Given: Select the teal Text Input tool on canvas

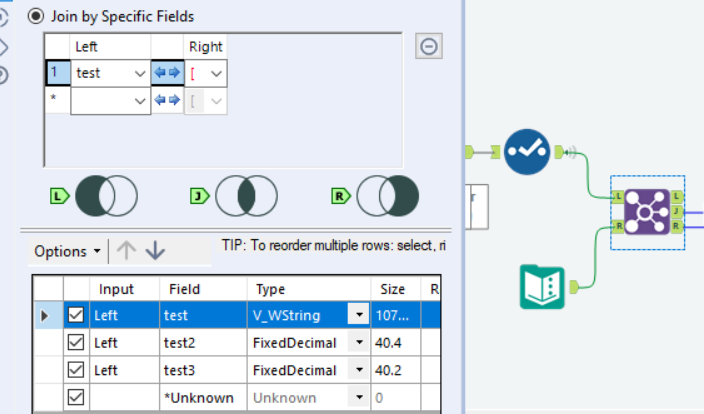Looking at the screenshot, I should (542, 287).
